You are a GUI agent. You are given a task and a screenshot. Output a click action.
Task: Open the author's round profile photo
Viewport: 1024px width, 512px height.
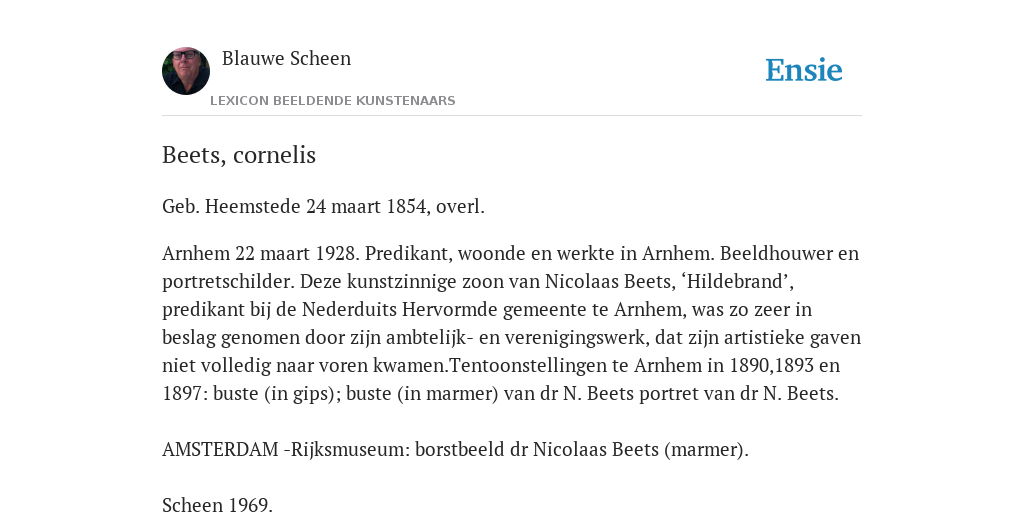tap(186, 71)
